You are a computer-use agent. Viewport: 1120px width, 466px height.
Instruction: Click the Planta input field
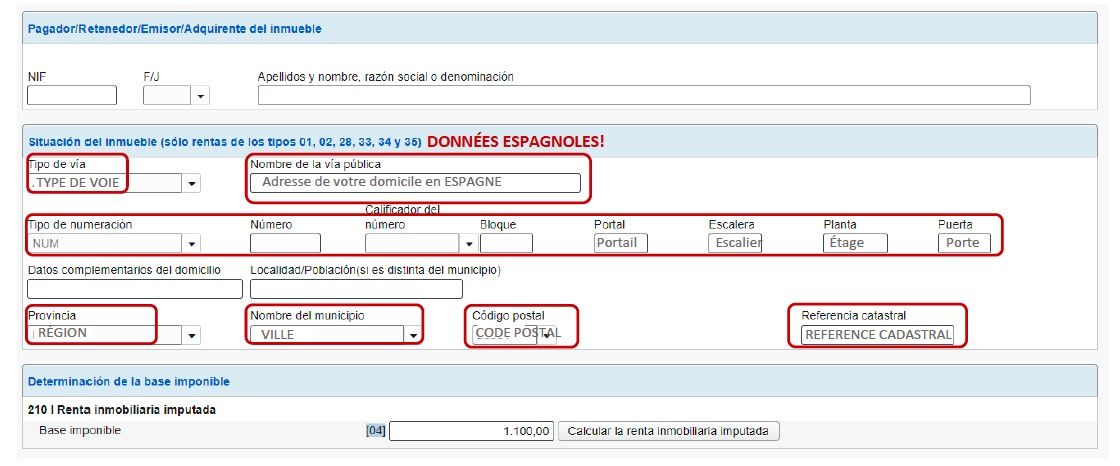click(x=857, y=243)
